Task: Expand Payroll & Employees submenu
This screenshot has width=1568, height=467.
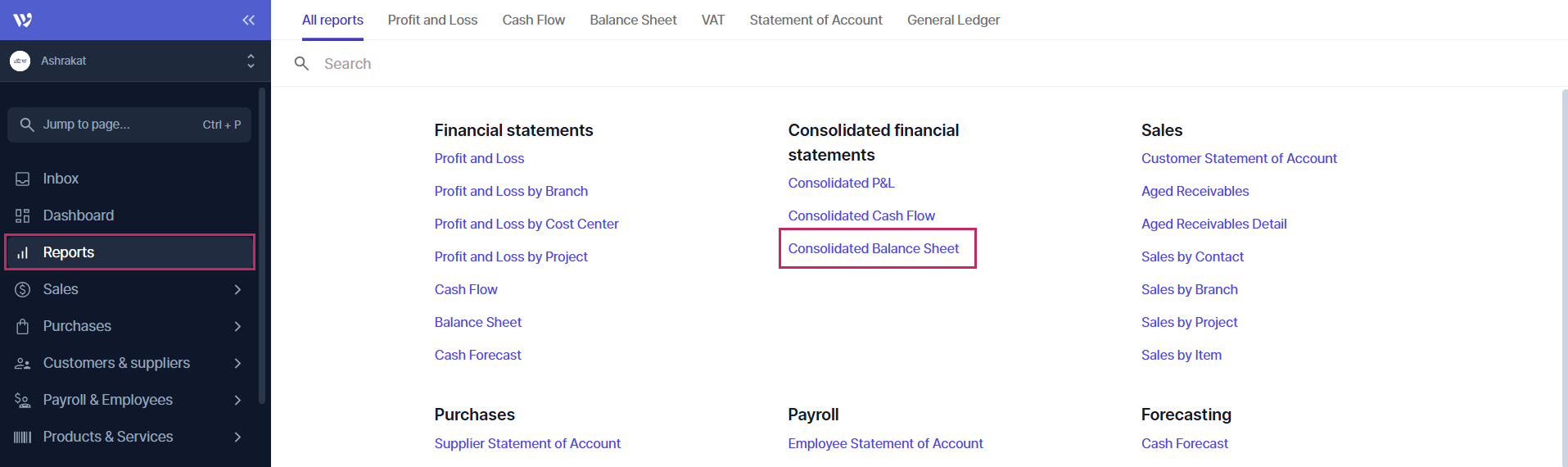Action: (x=237, y=400)
